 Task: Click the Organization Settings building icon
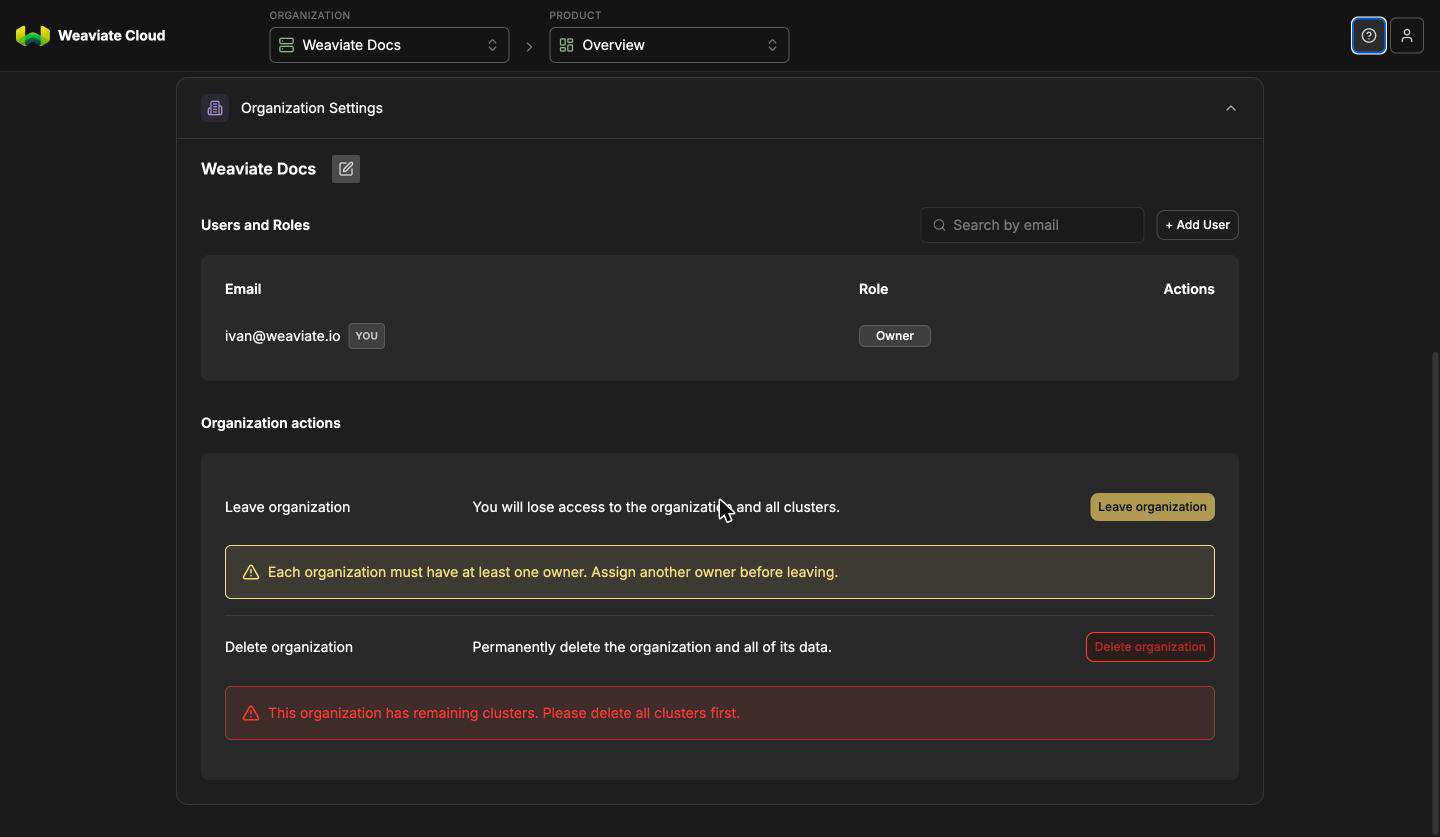pos(215,108)
